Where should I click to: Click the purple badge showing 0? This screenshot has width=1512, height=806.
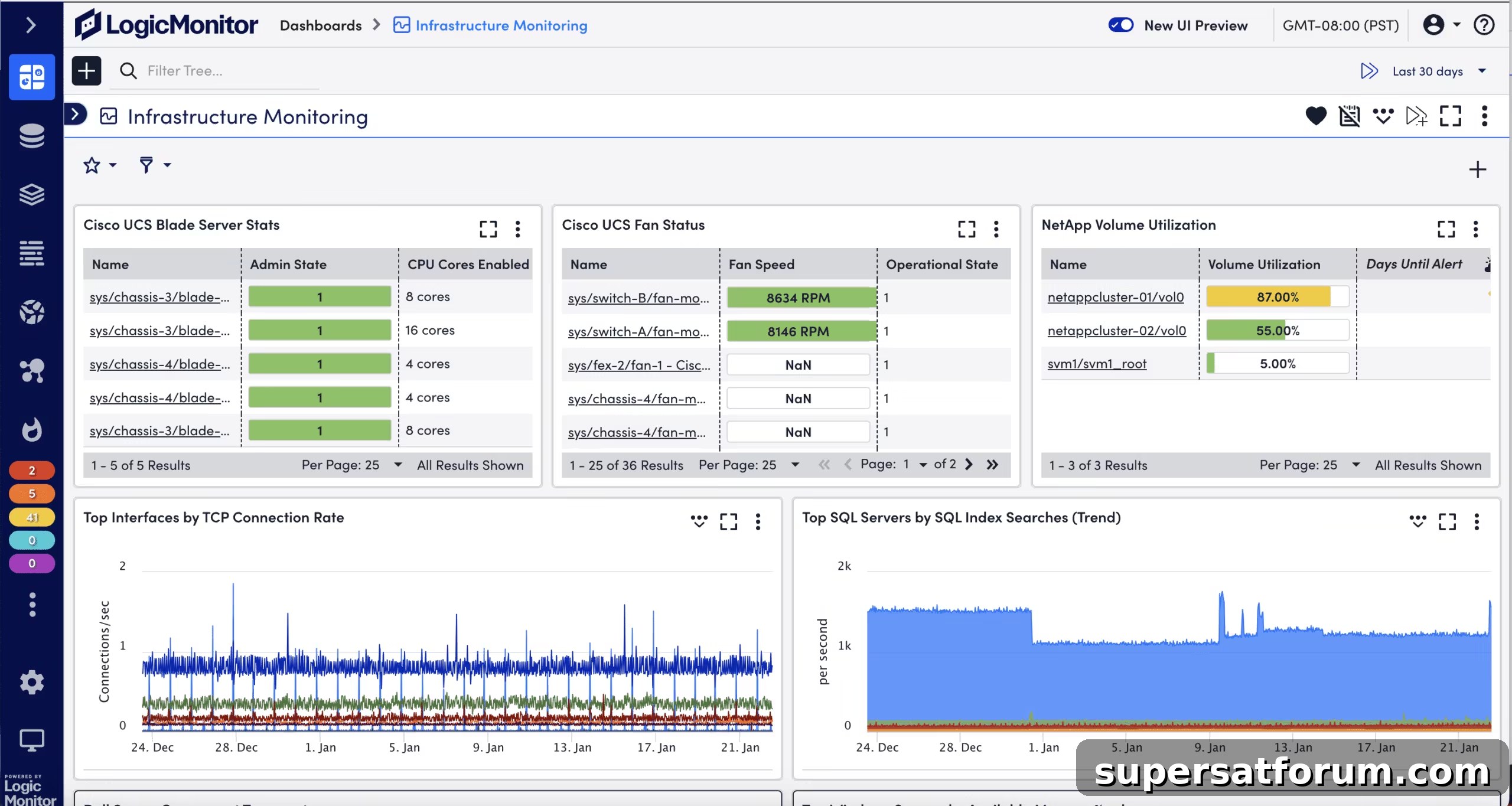[32, 563]
